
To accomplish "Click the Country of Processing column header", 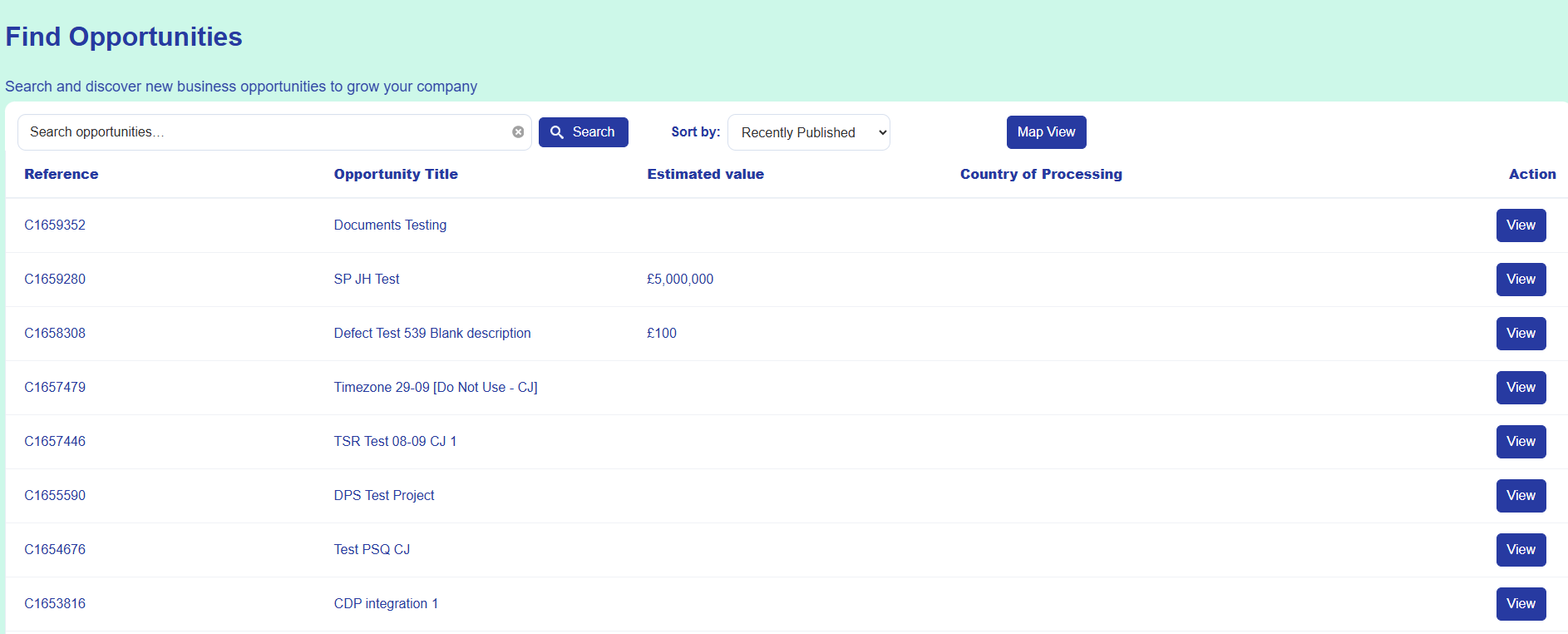I will 1041,174.
